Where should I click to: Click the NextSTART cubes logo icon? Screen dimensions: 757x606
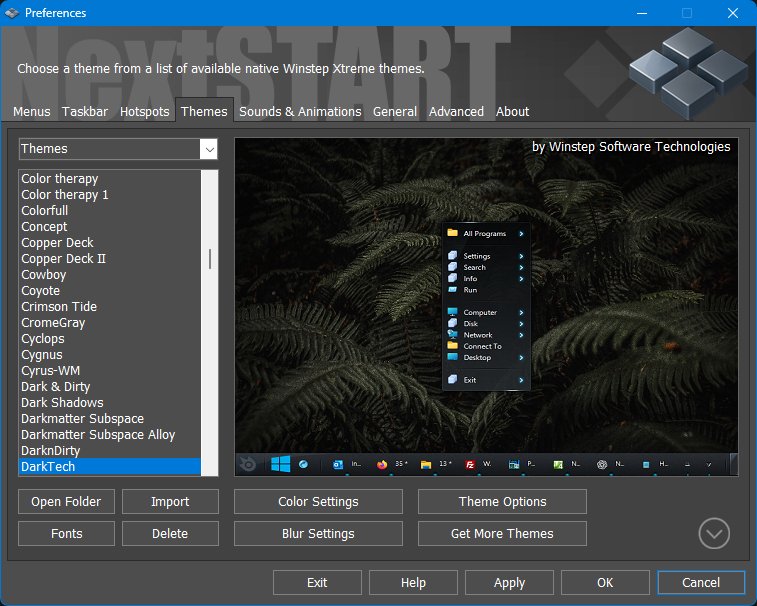point(688,72)
